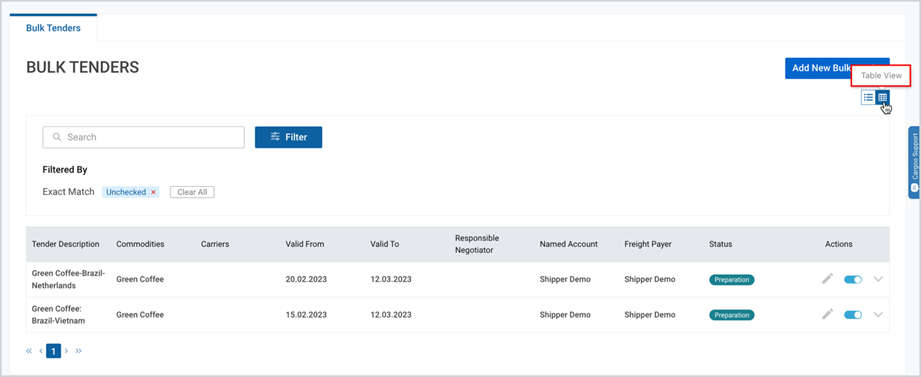This screenshot has width=921, height=377.
Task: Edit Green Coffee-Brazil-Netherlands tender pencil icon
Action: click(x=828, y=280)
